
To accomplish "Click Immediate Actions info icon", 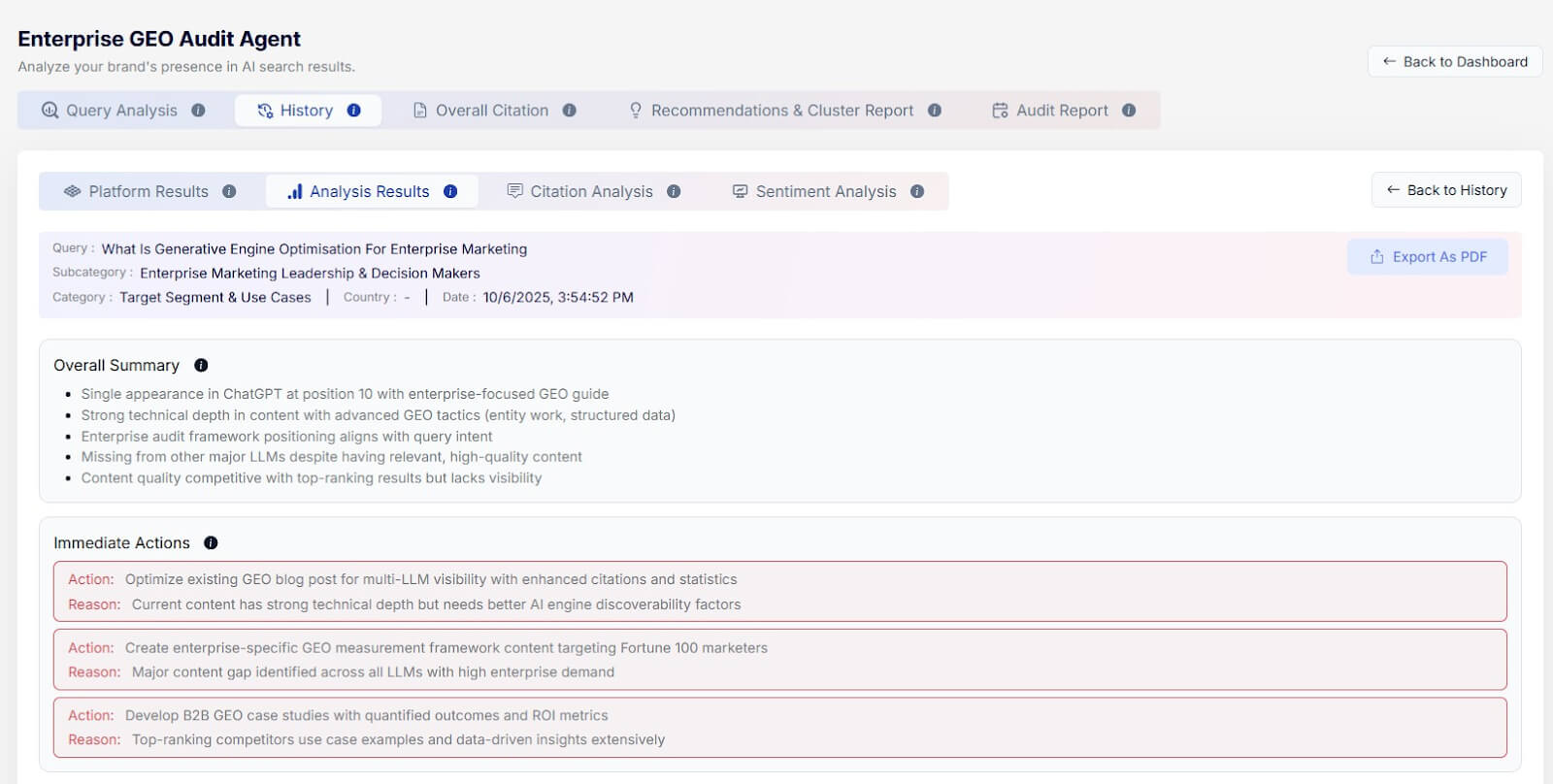I will click(211, 543).
